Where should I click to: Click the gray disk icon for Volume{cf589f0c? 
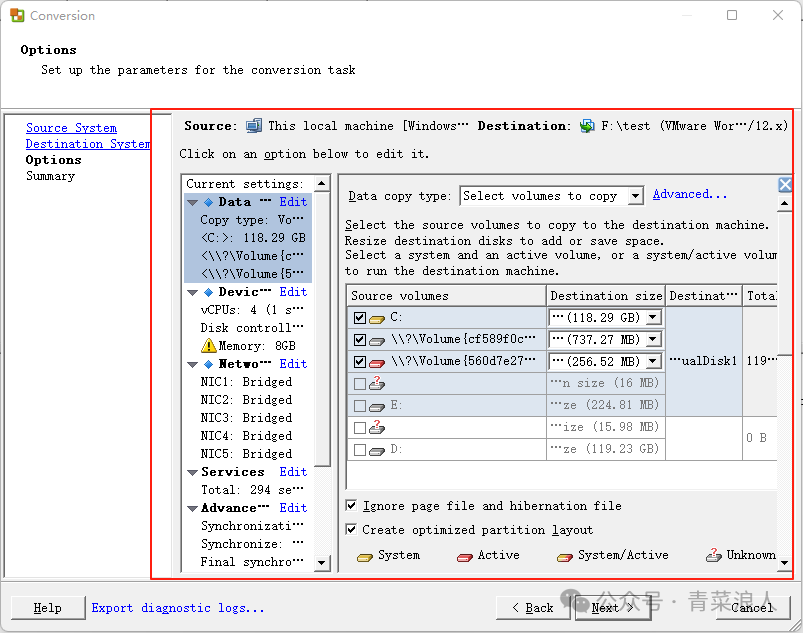pos(377,341)
